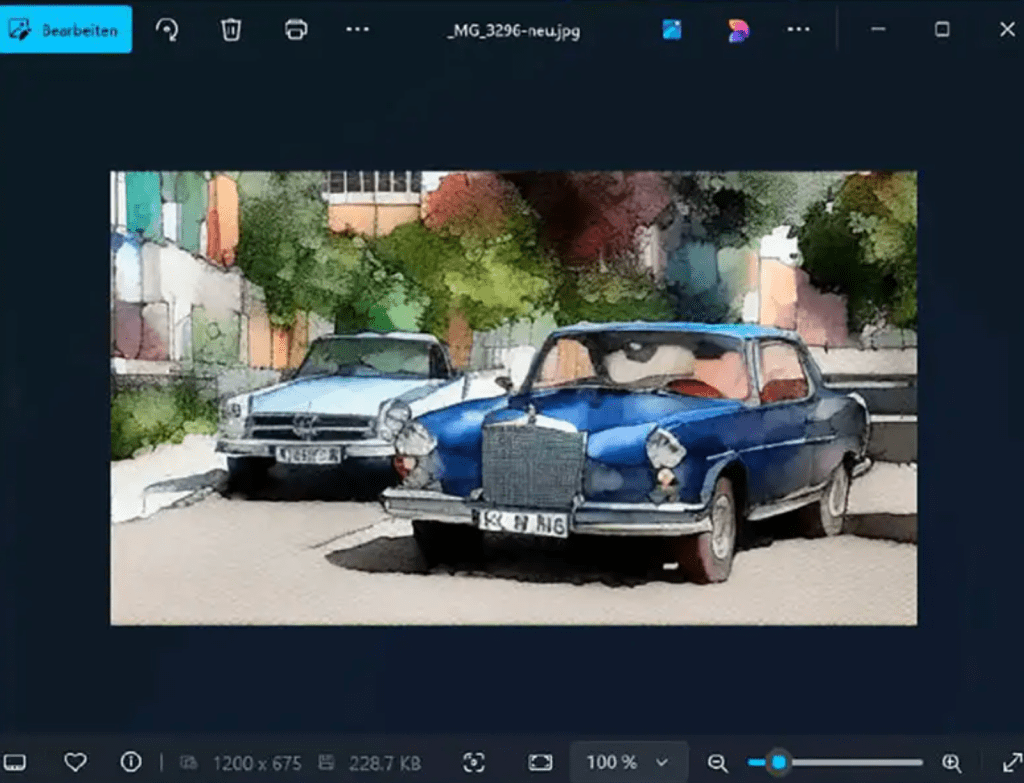Zoom in with the plus magnifier

point(951,763)
